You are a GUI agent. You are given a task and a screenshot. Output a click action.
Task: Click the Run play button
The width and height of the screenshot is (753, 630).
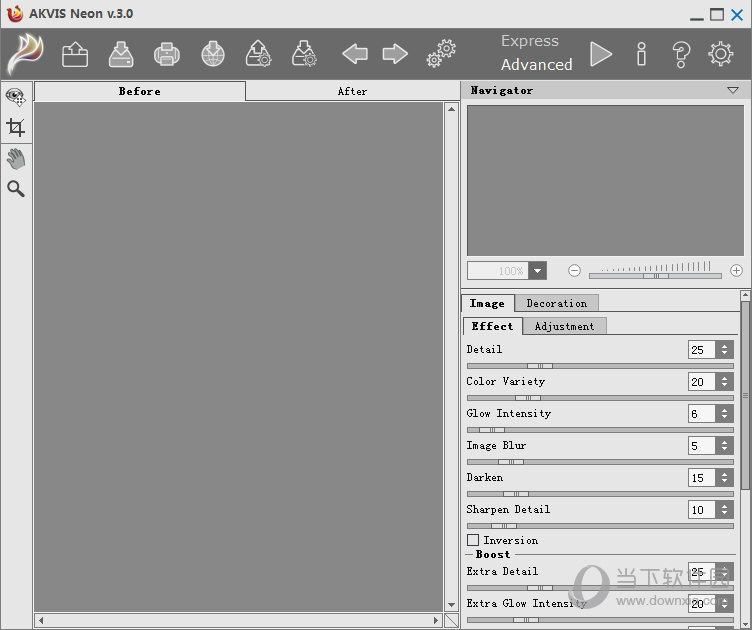click(600, 54)
